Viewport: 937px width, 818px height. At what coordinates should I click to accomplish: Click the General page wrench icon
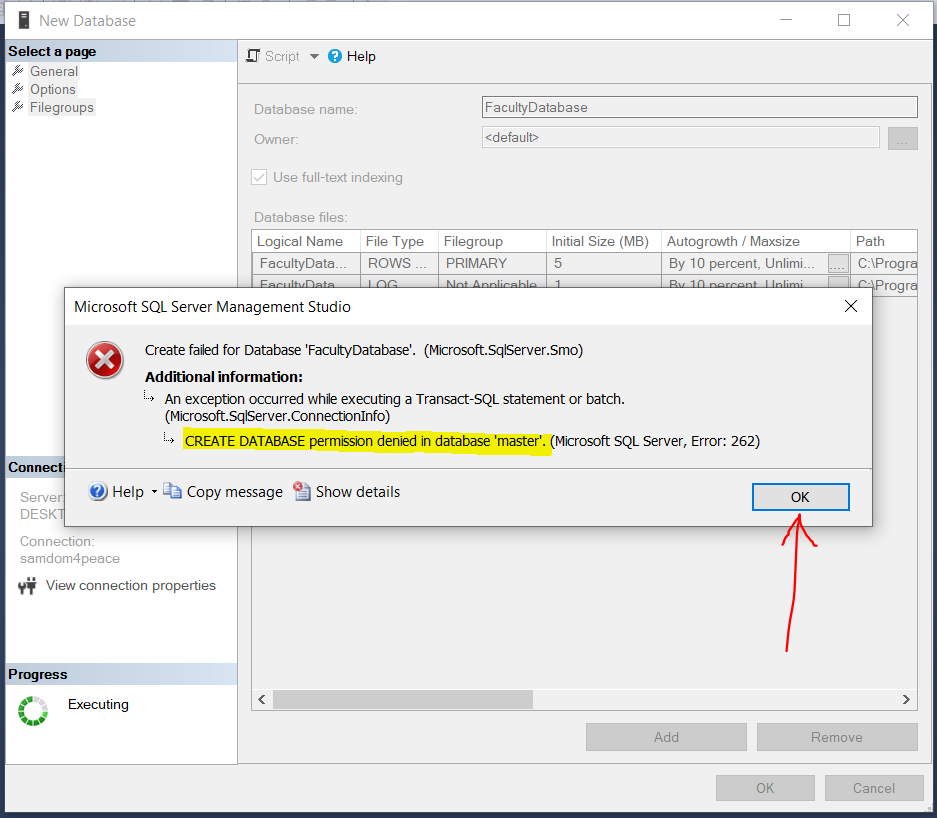coord(18,71)
